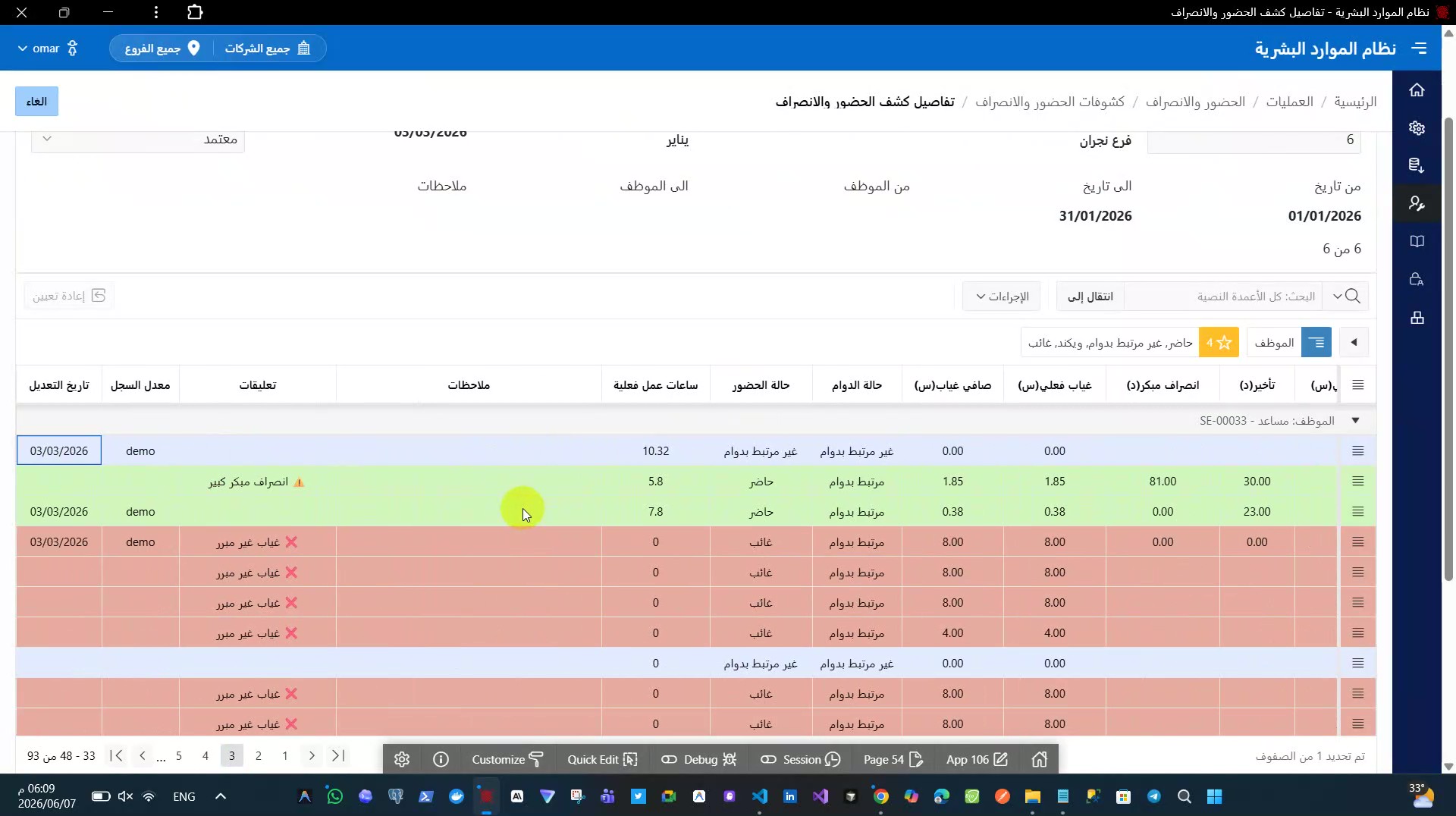
Task: Open Customize in the developer toolbar
Action: 507,759
